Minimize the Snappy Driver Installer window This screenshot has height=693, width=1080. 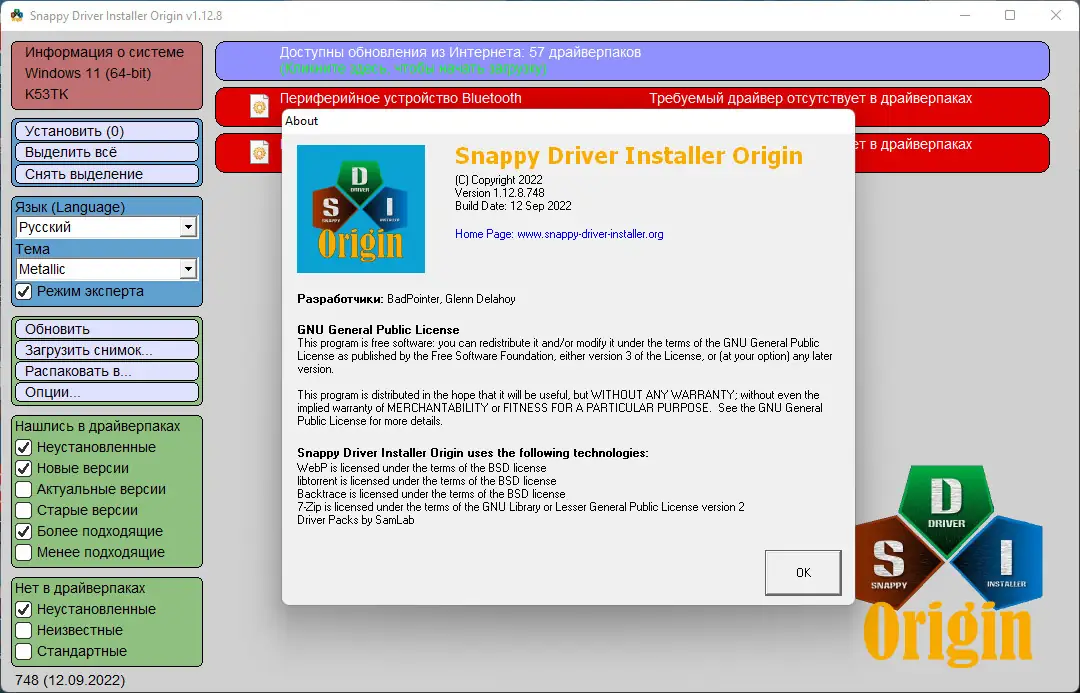[x=965, y=15]
